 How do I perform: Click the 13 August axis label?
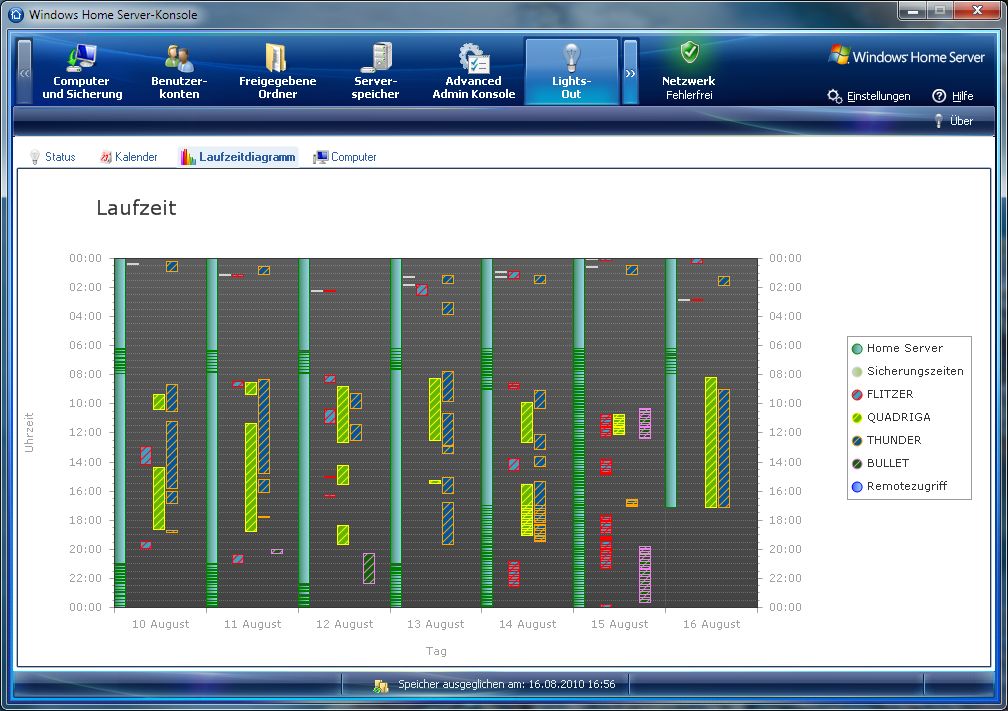coord(436,624)
